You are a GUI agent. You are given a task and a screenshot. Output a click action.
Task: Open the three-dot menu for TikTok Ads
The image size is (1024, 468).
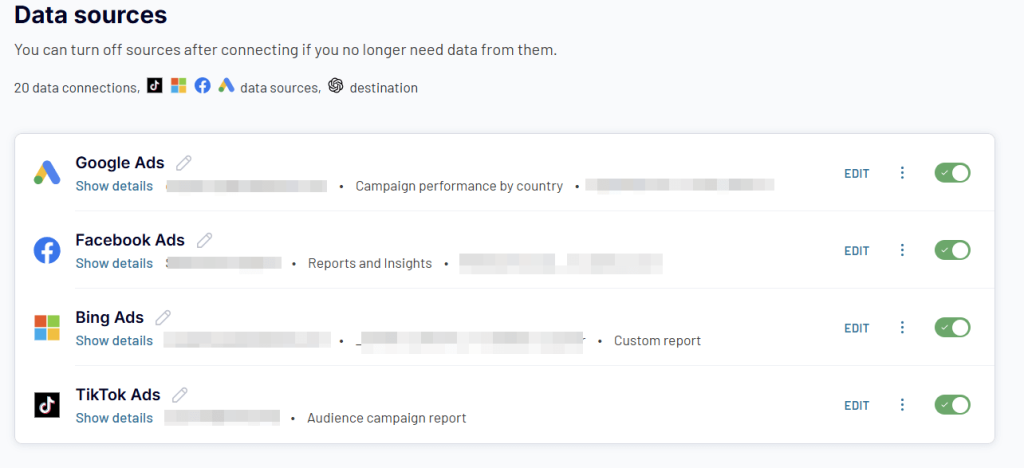[x=902, y=404]
